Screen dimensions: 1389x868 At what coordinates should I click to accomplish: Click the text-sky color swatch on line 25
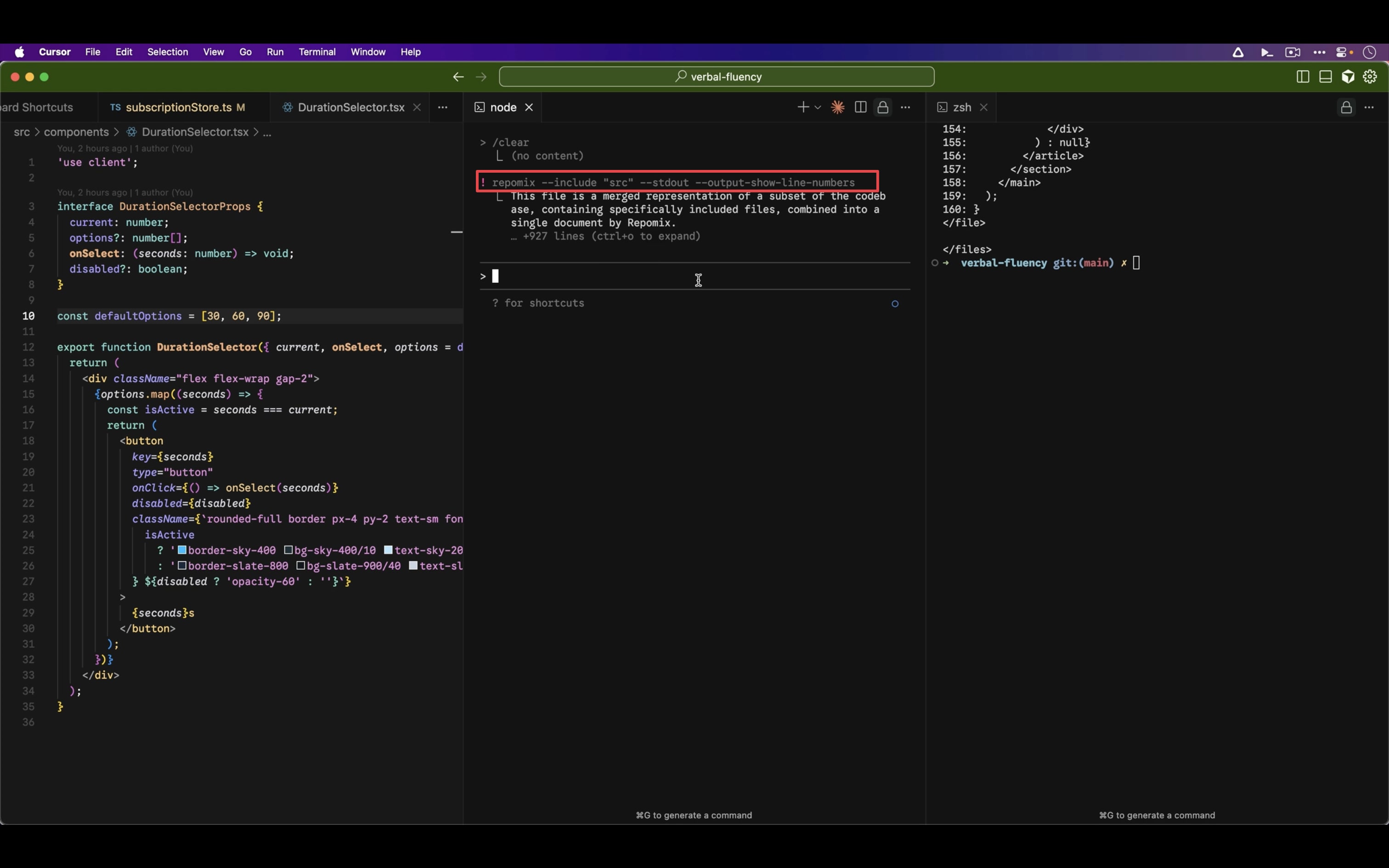(389, 550)
